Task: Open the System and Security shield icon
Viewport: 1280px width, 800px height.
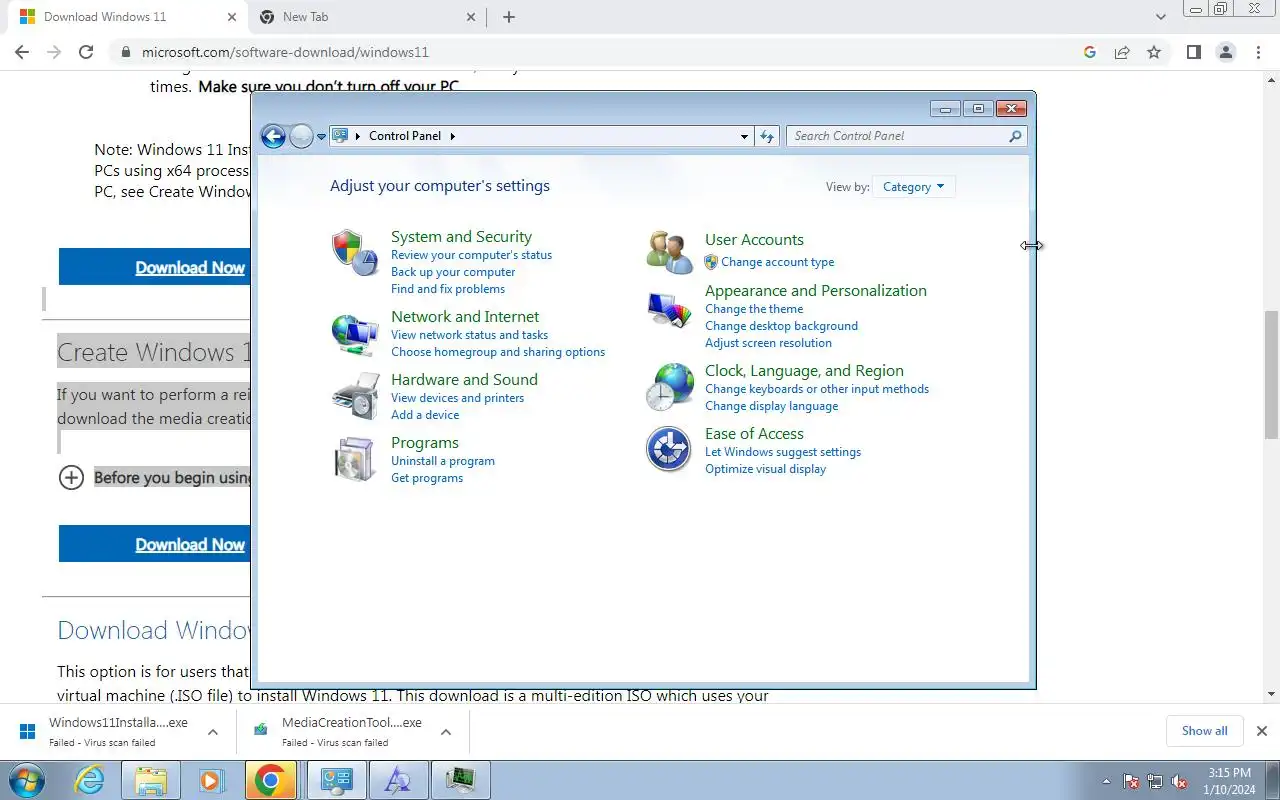Action: pyautogui.click(x=354, y=252)
